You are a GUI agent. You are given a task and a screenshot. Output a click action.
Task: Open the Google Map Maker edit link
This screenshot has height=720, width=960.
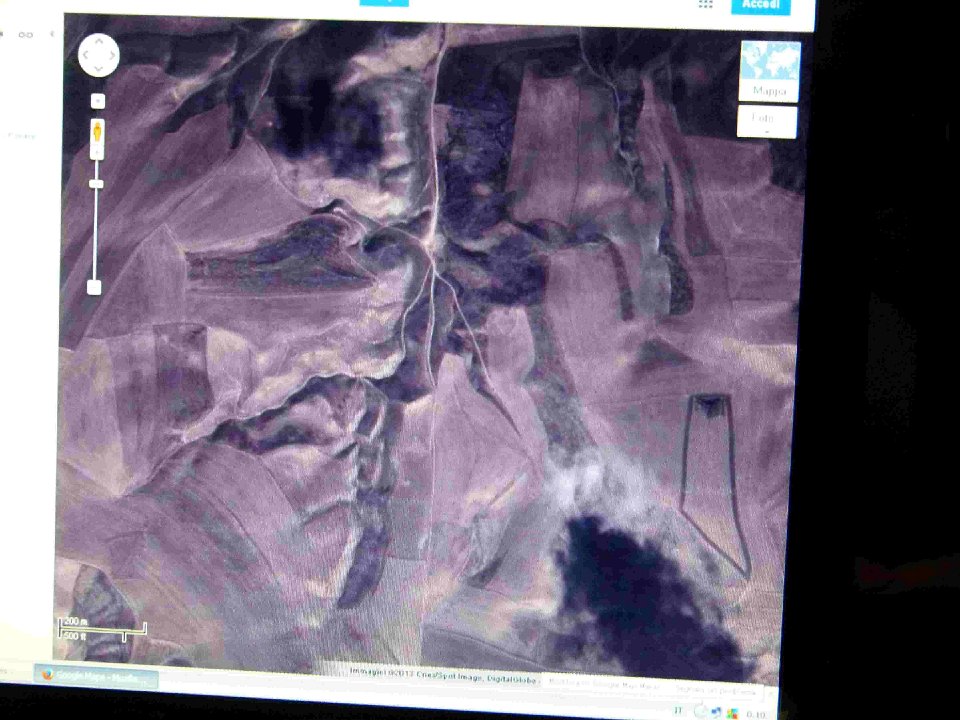(x=604, y=684)
